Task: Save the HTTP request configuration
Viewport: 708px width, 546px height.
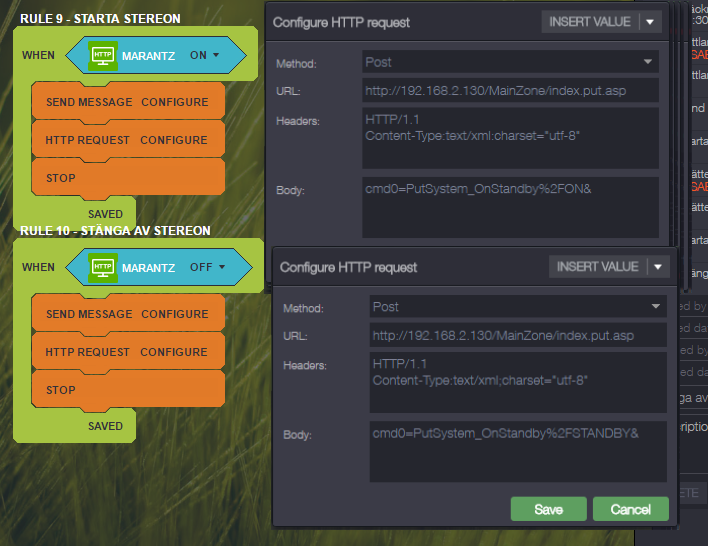Action: (x=548, y=509)
